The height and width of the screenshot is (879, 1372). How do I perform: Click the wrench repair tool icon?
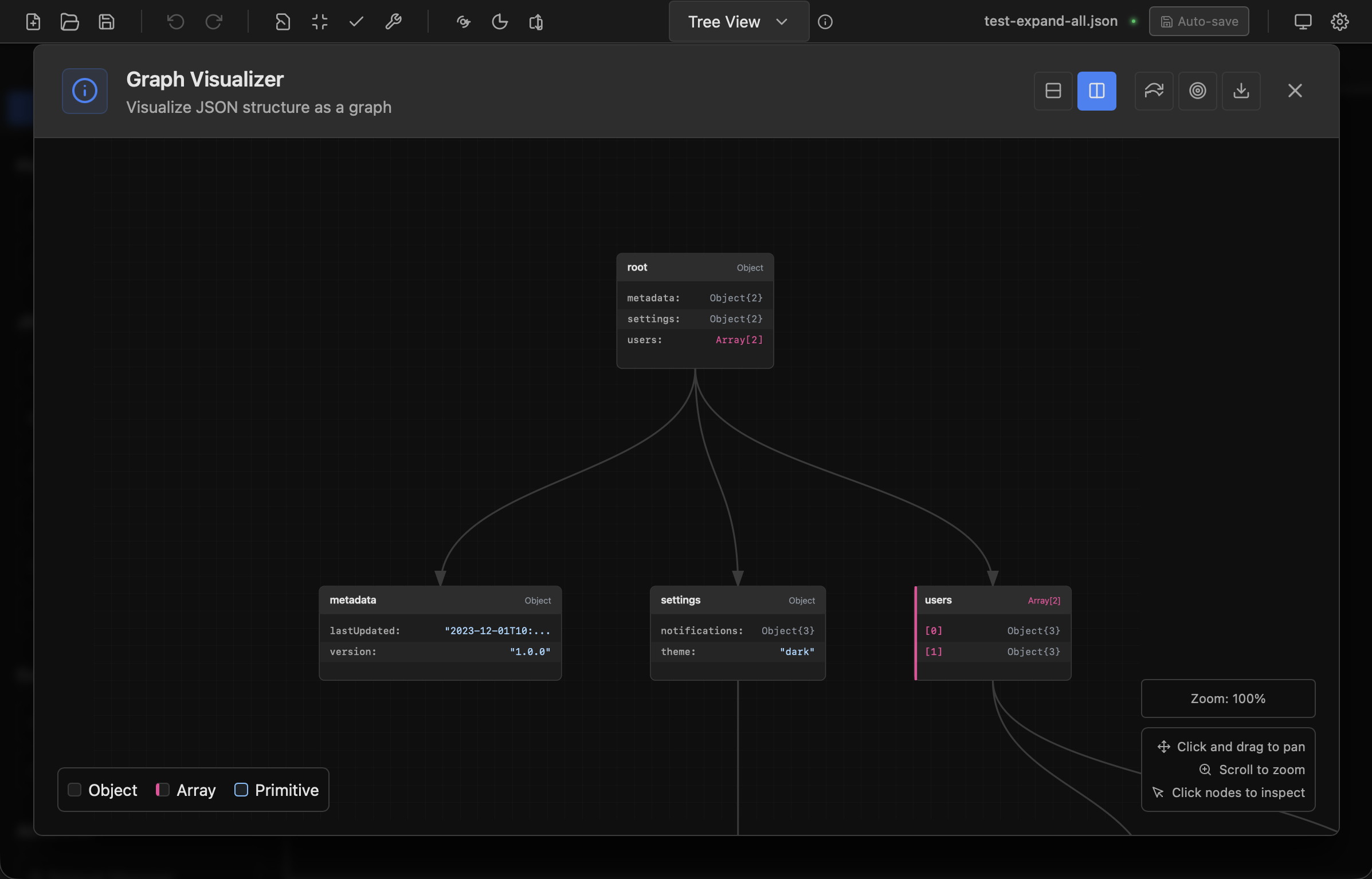[393, 22]
